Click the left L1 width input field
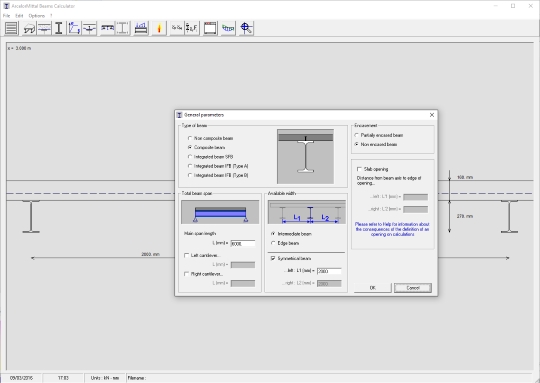The image size is (540, 383). (x=329, y=271)
